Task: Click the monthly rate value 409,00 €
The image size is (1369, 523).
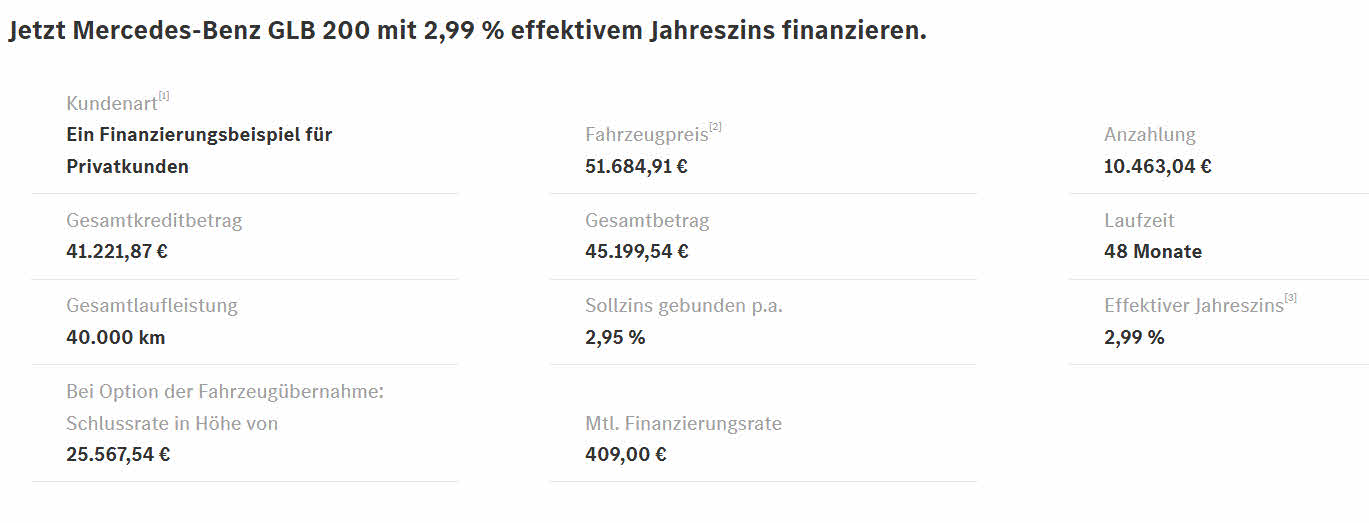Action: (625, 454)
